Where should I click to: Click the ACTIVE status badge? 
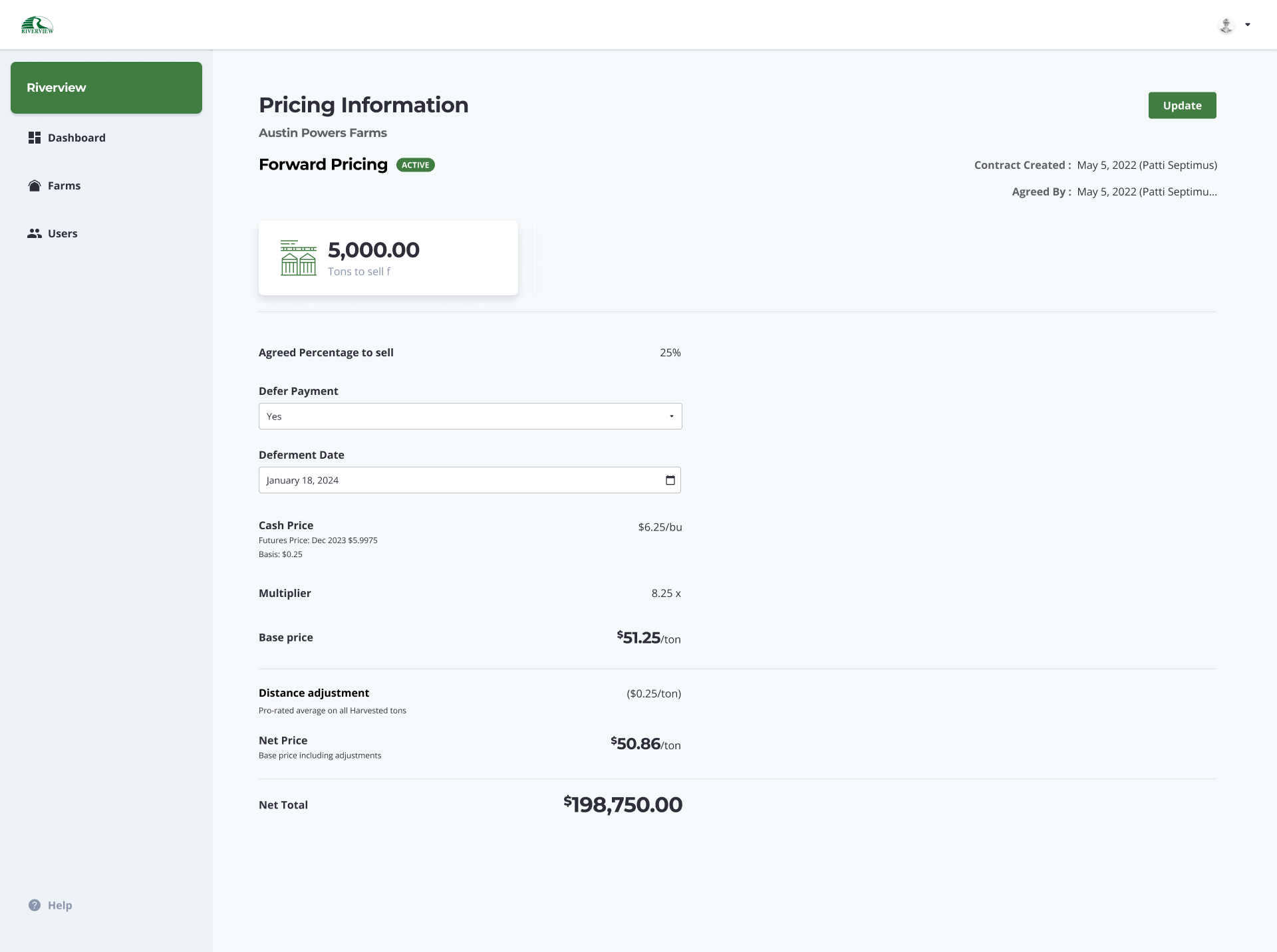click(x=415, y=165)
